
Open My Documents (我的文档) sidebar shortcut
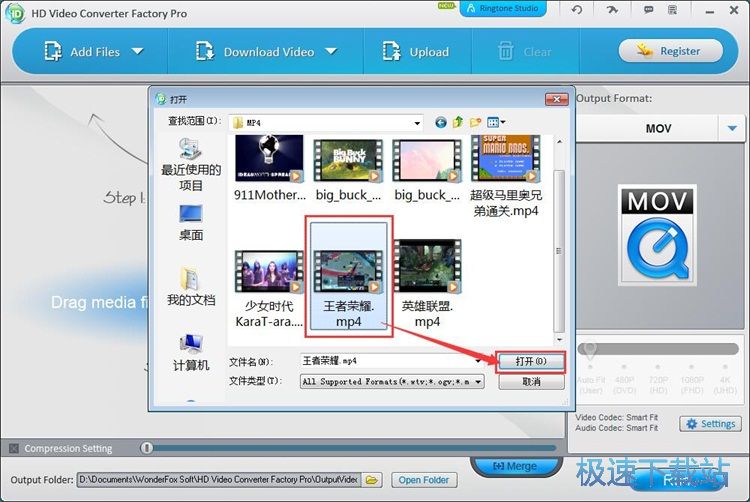click(x=191, y=286)
